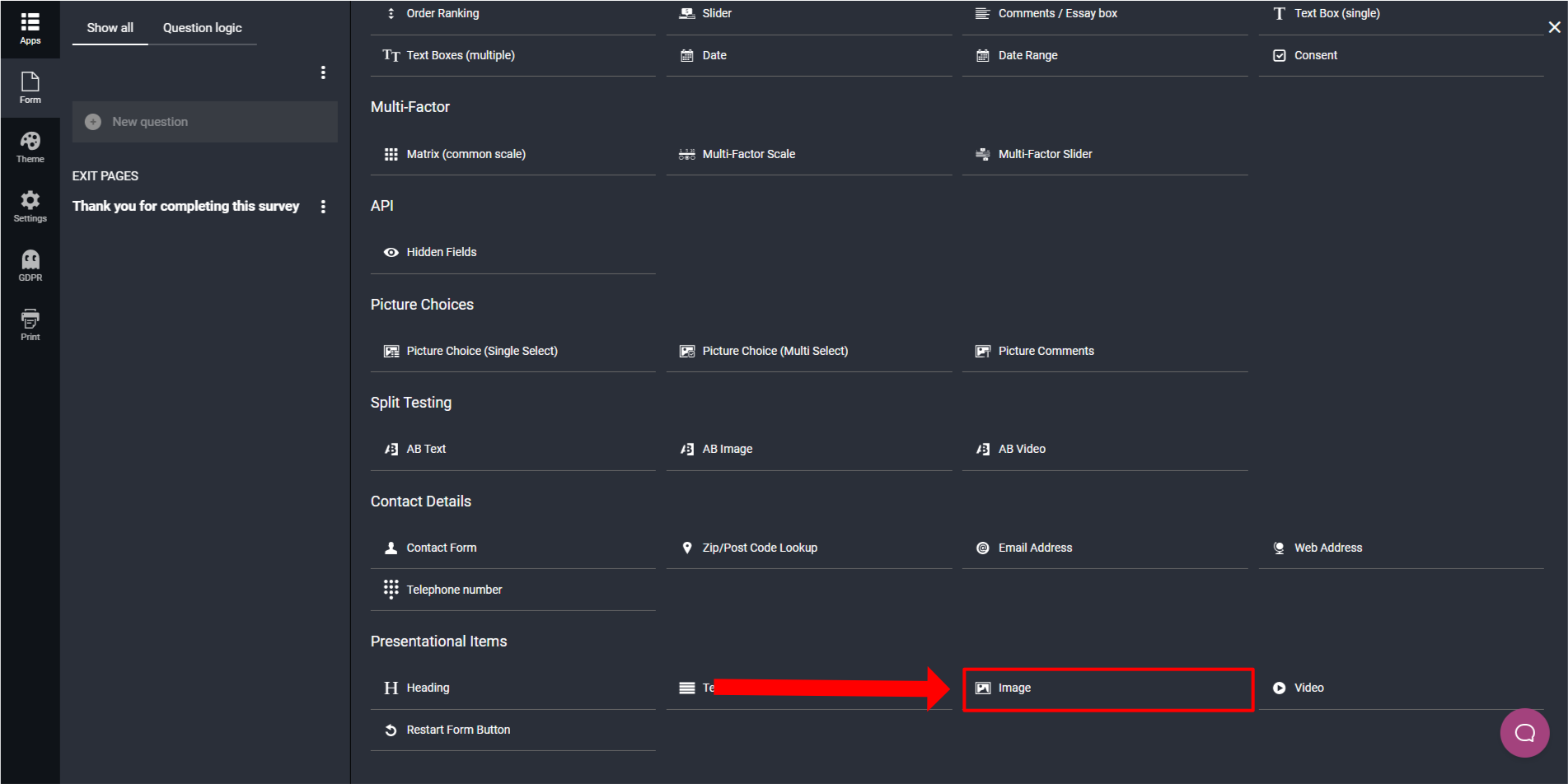Click the Restart Form Button icon

point(391,730)
